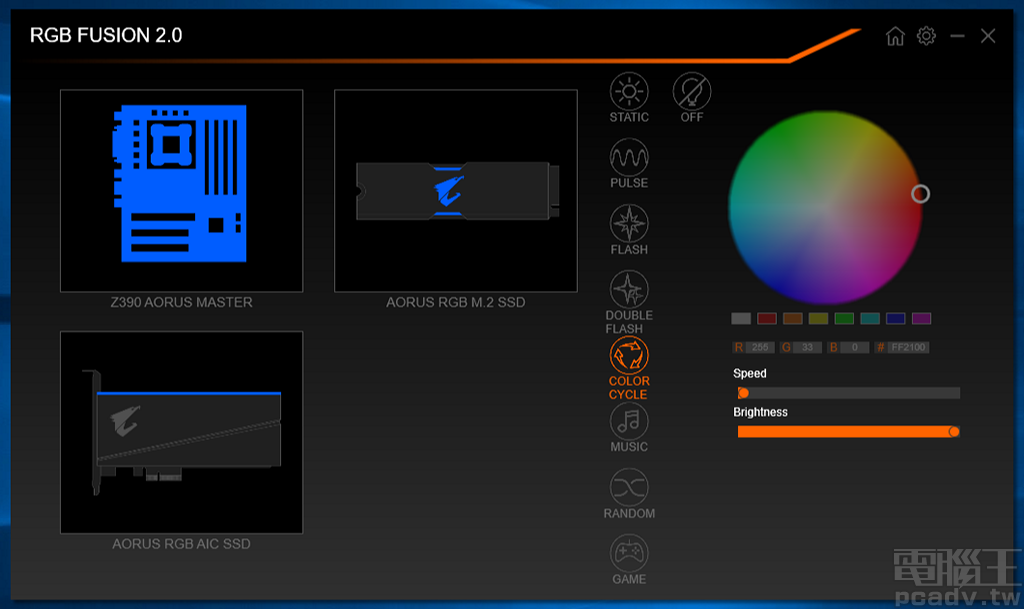Viewport: 1024px width, 609px height.
Task: Open the settings gear
Action: pyautogui.click(x=926, y=36)
